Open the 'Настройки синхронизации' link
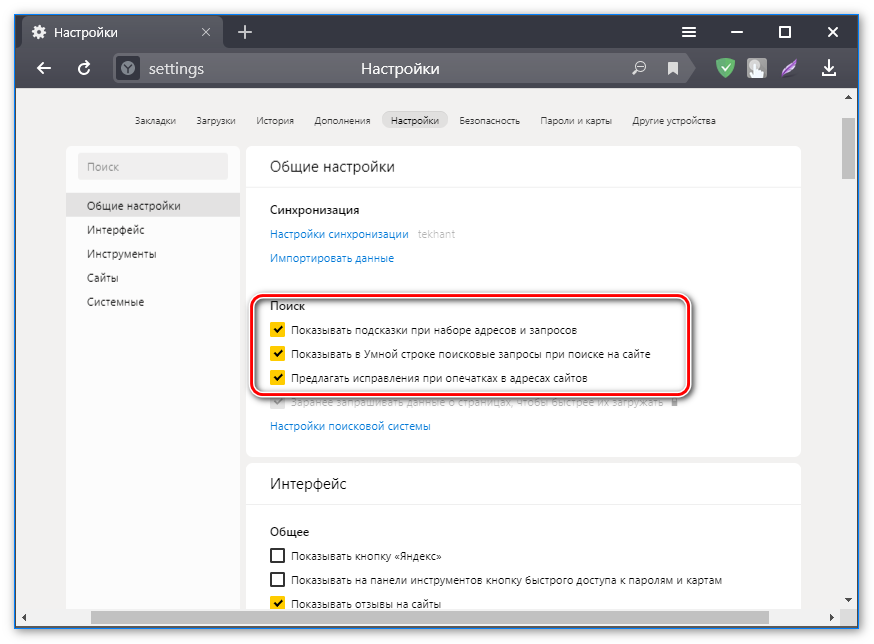874x644 pixels. pyautogui.click(x=339, y=234)
